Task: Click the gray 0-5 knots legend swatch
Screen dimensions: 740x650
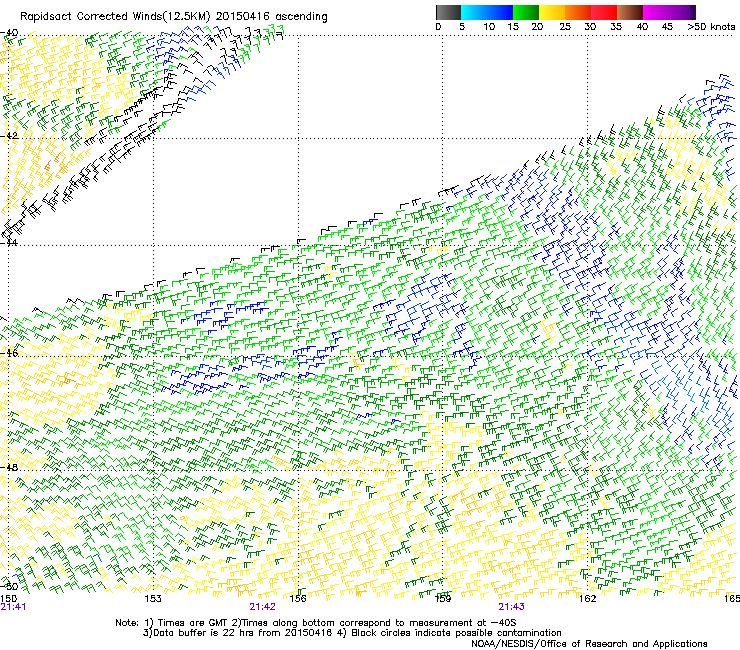Action: [x=448, y=12]
